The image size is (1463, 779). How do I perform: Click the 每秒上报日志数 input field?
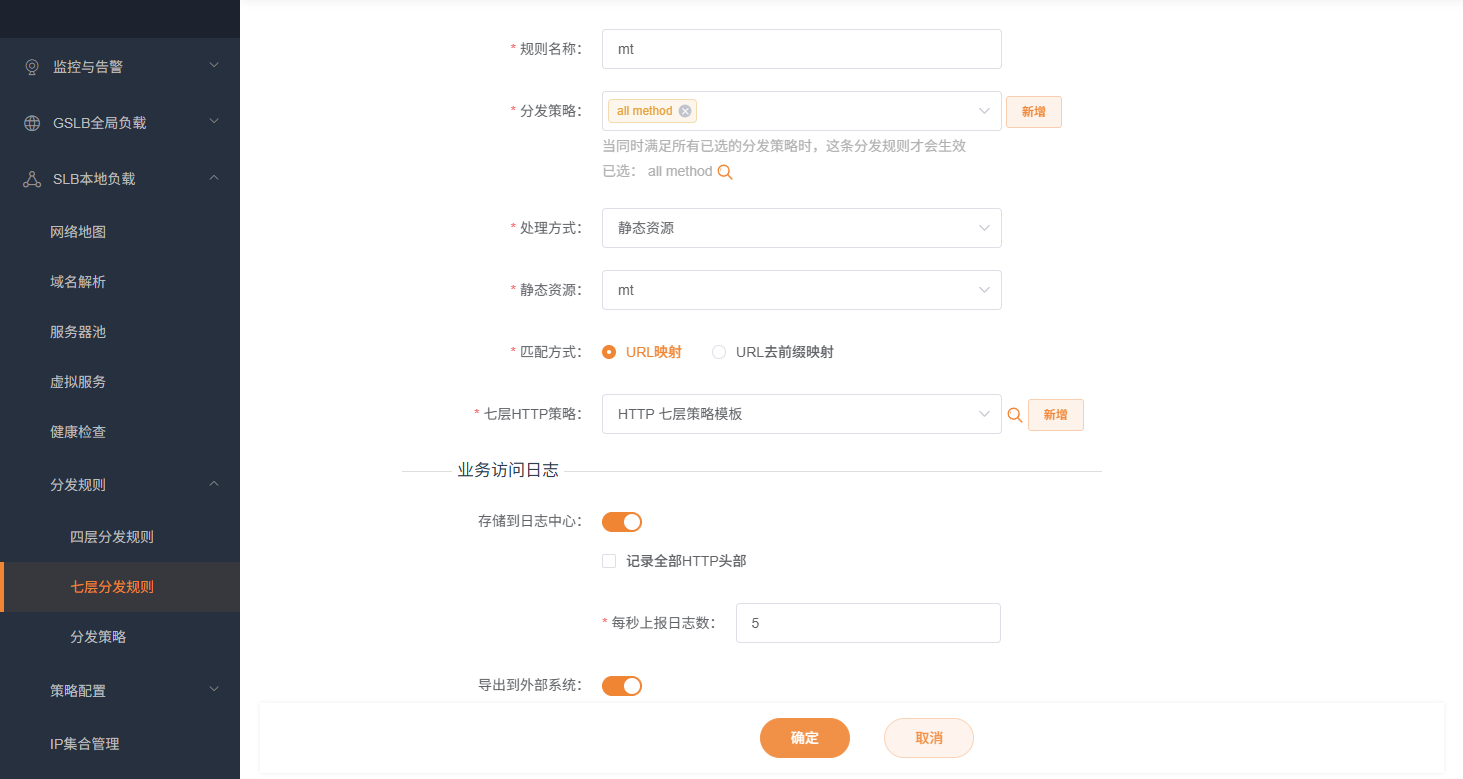(x=866, y=622)
